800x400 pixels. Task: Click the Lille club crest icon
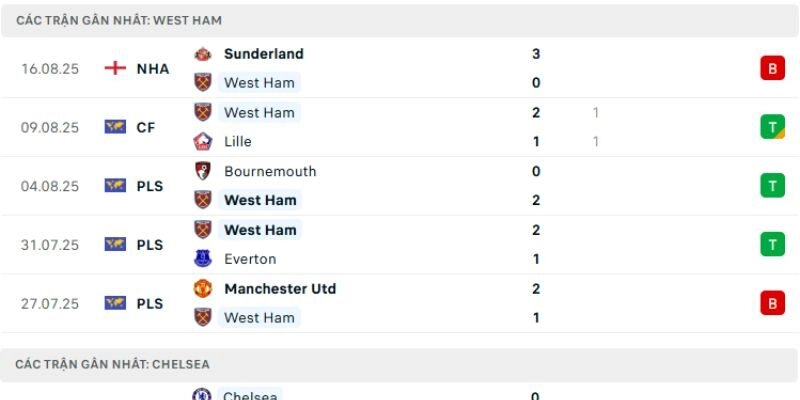pyautogui.click(x=203, y=142)
